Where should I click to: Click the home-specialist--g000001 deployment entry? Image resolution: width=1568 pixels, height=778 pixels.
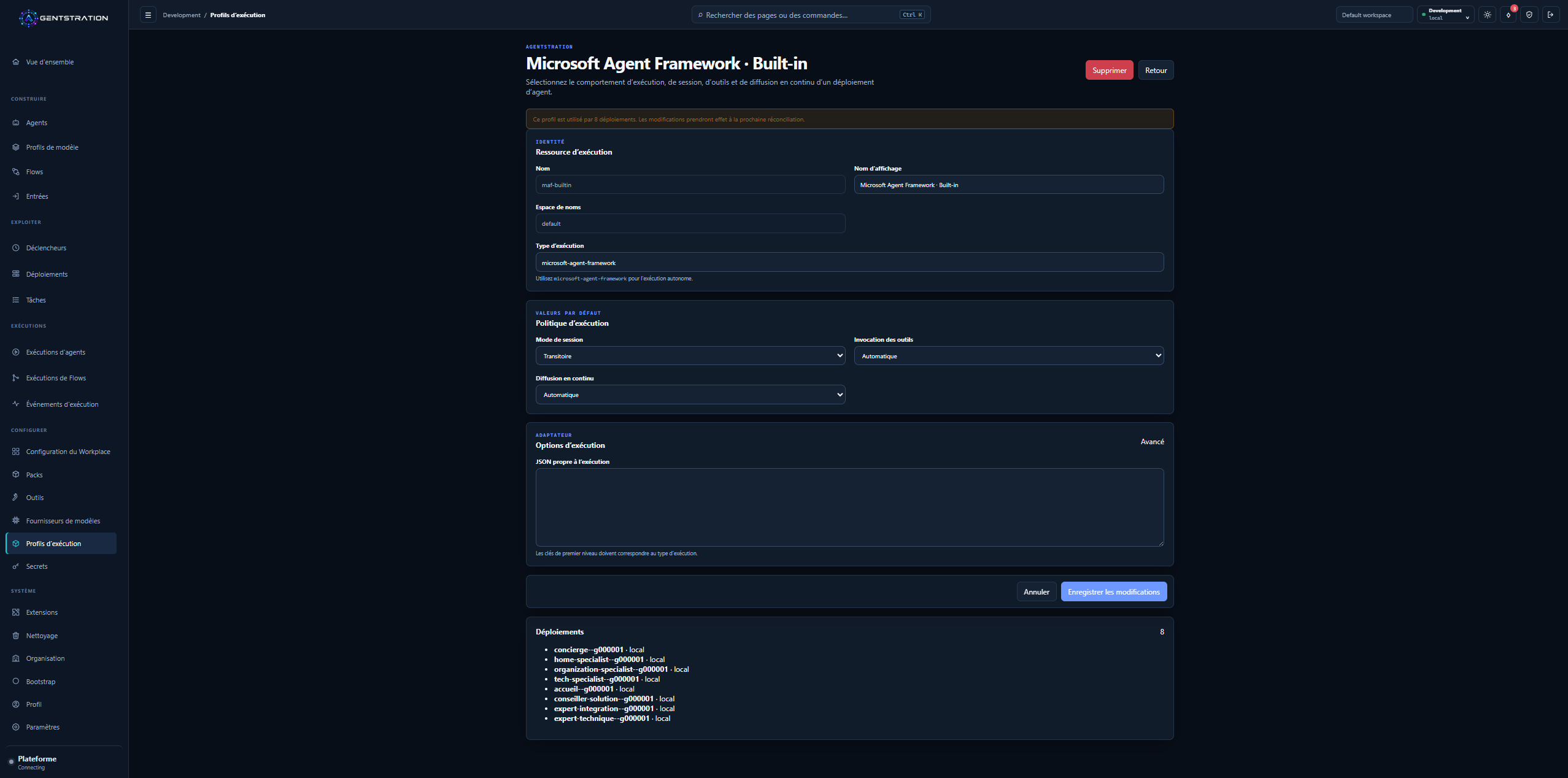(609, 660)
